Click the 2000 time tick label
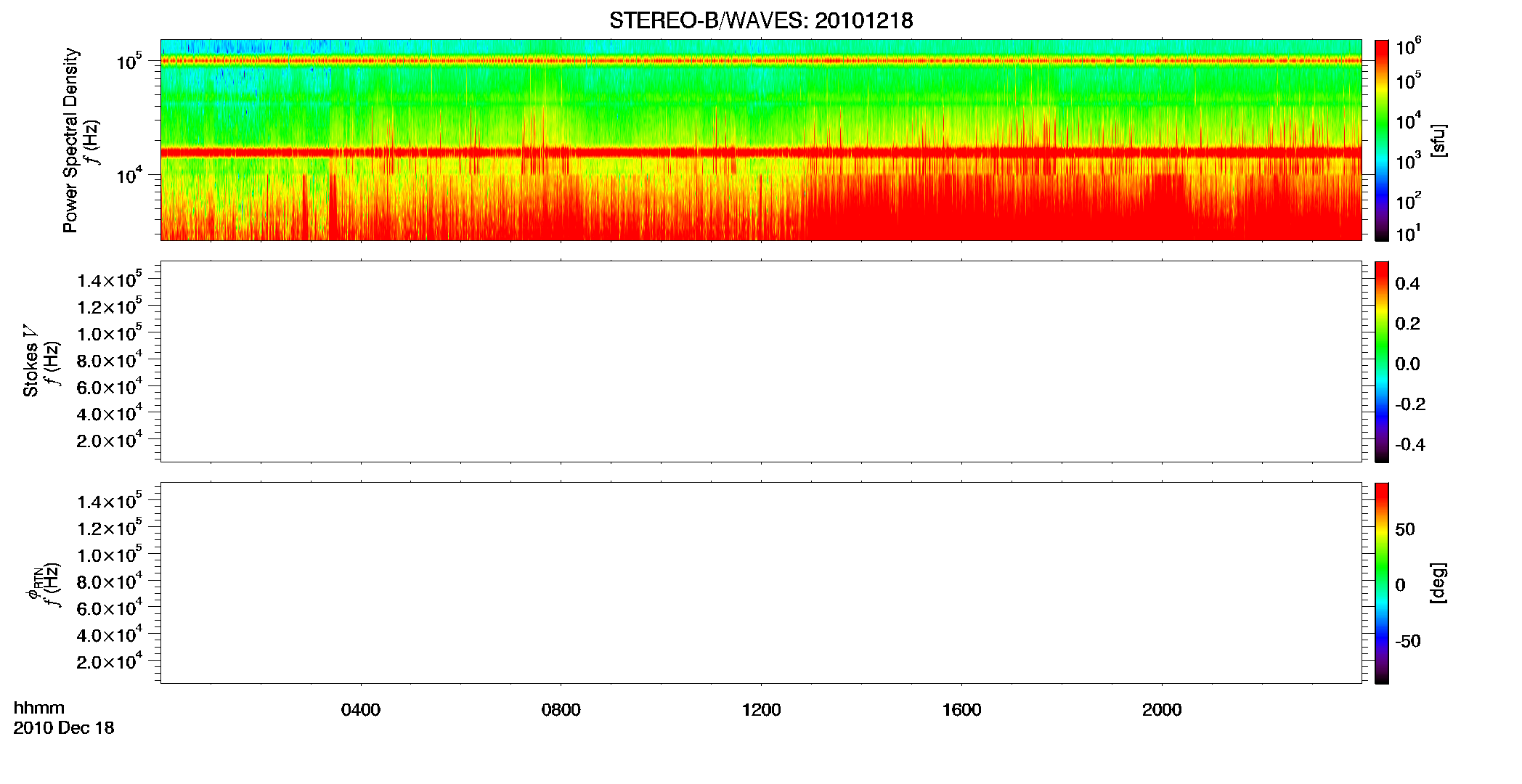The image size is (1522, 784). pos(1162,710)
